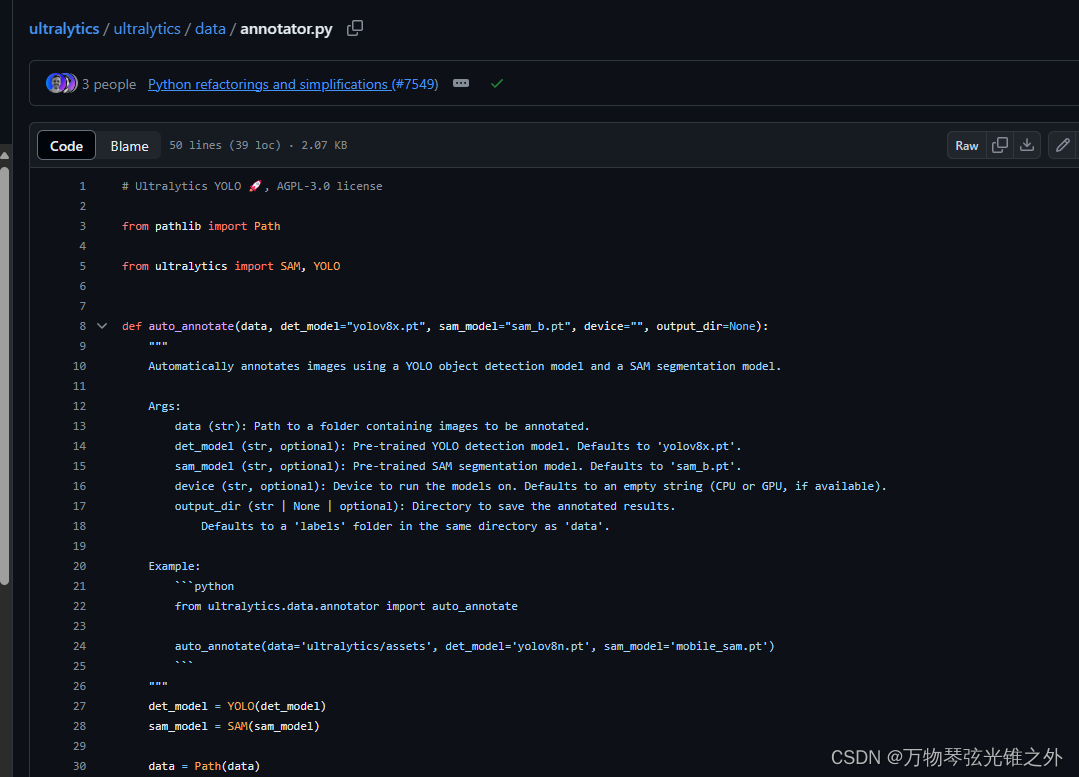Click the Path symbol in the pathlib import line

(267, 226)
